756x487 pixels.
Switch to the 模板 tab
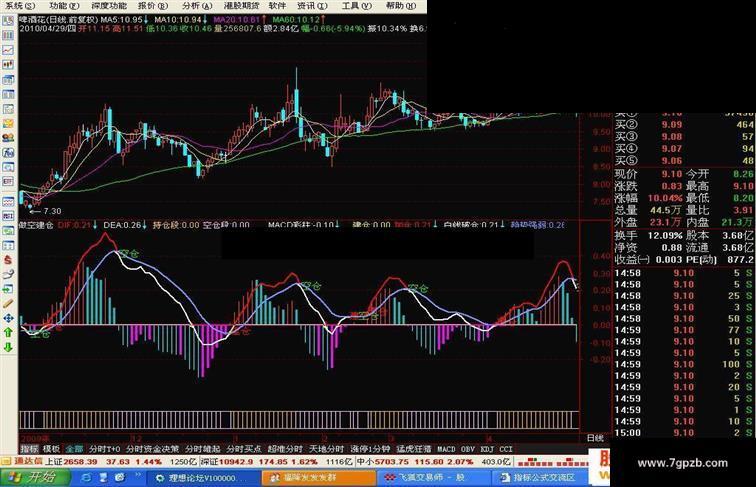pyautogui.click(x=52, y=449)
